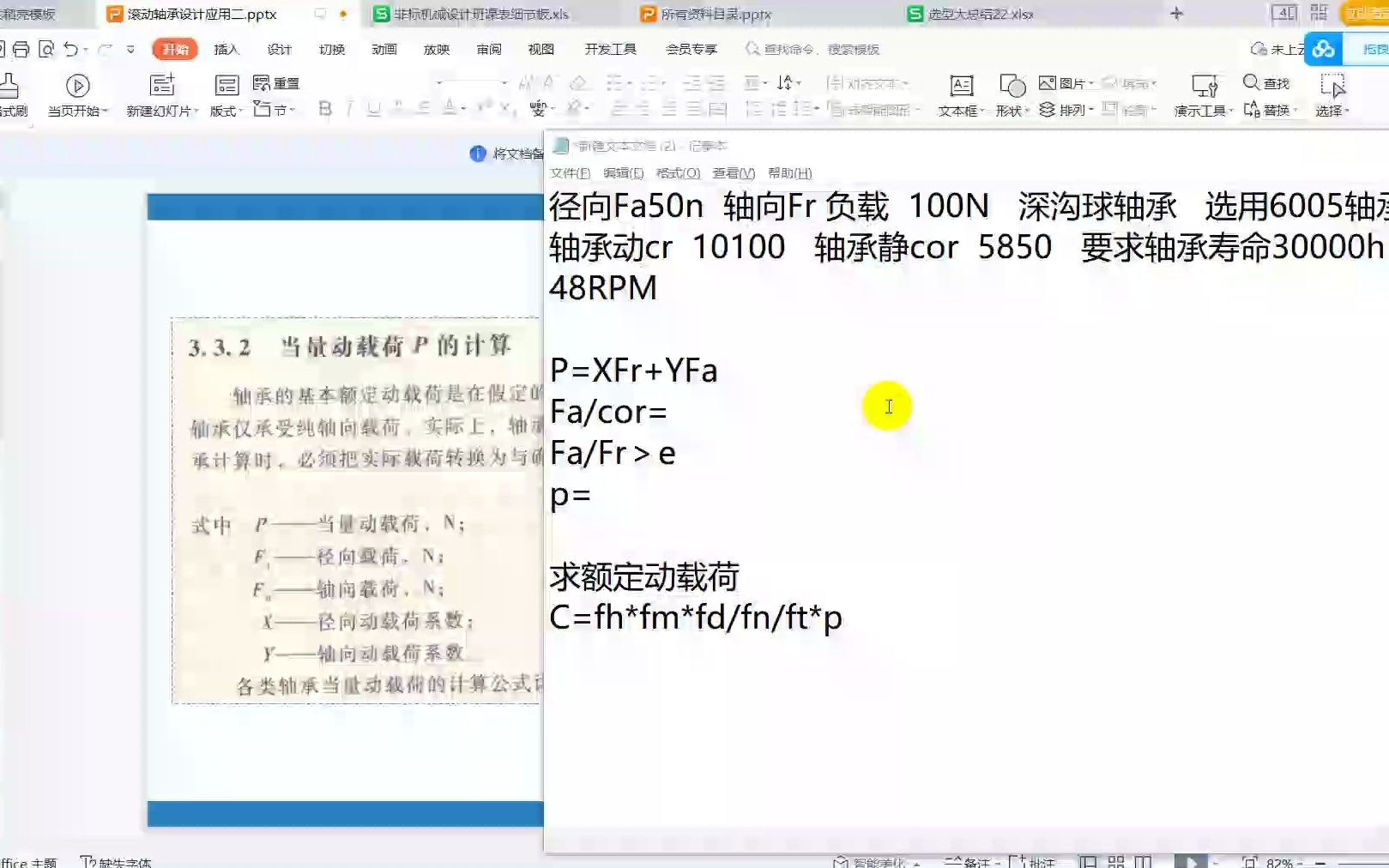Switch to the 插入 ribbon tab

pyautogui.click(x=225, y=49)
